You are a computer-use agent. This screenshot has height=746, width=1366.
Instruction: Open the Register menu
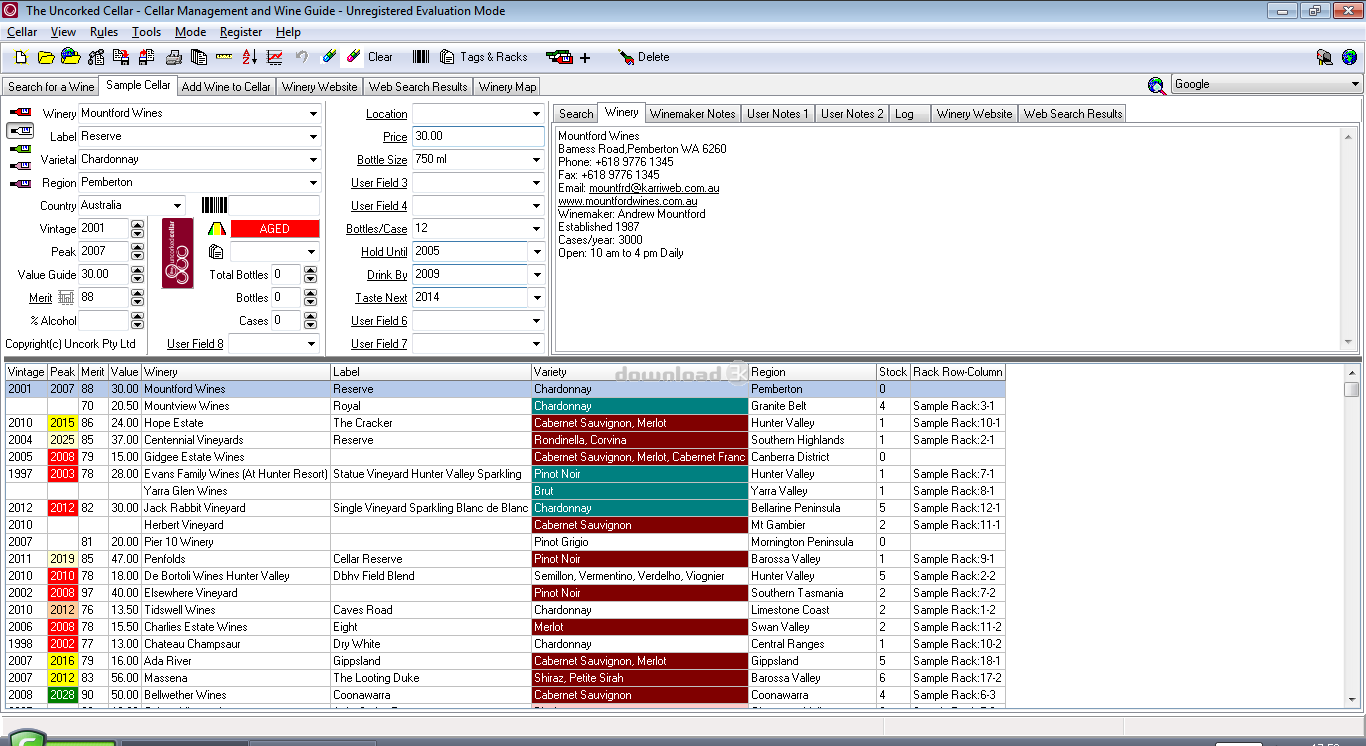tap(241, 32)
